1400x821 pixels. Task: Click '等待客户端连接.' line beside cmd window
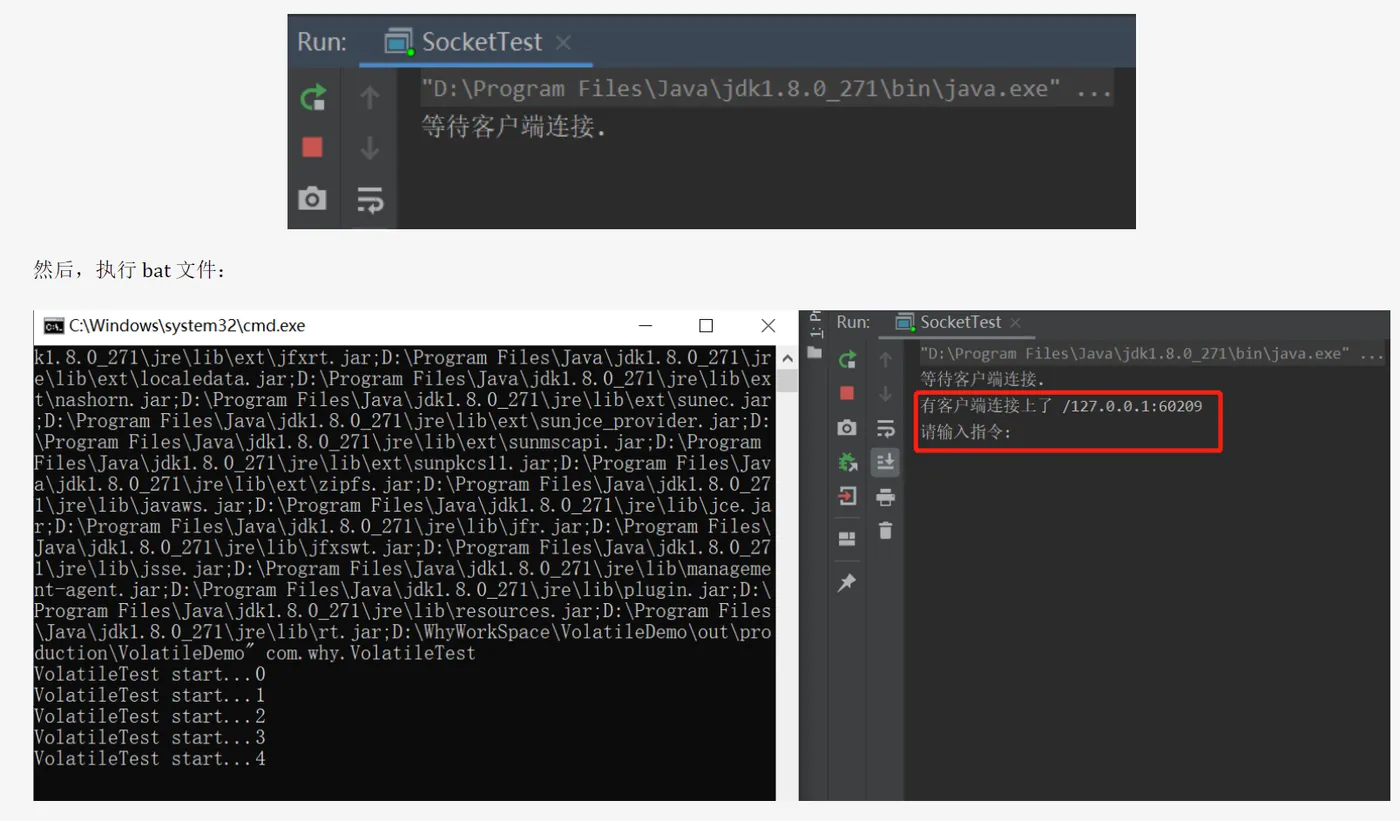coord(983,380)
